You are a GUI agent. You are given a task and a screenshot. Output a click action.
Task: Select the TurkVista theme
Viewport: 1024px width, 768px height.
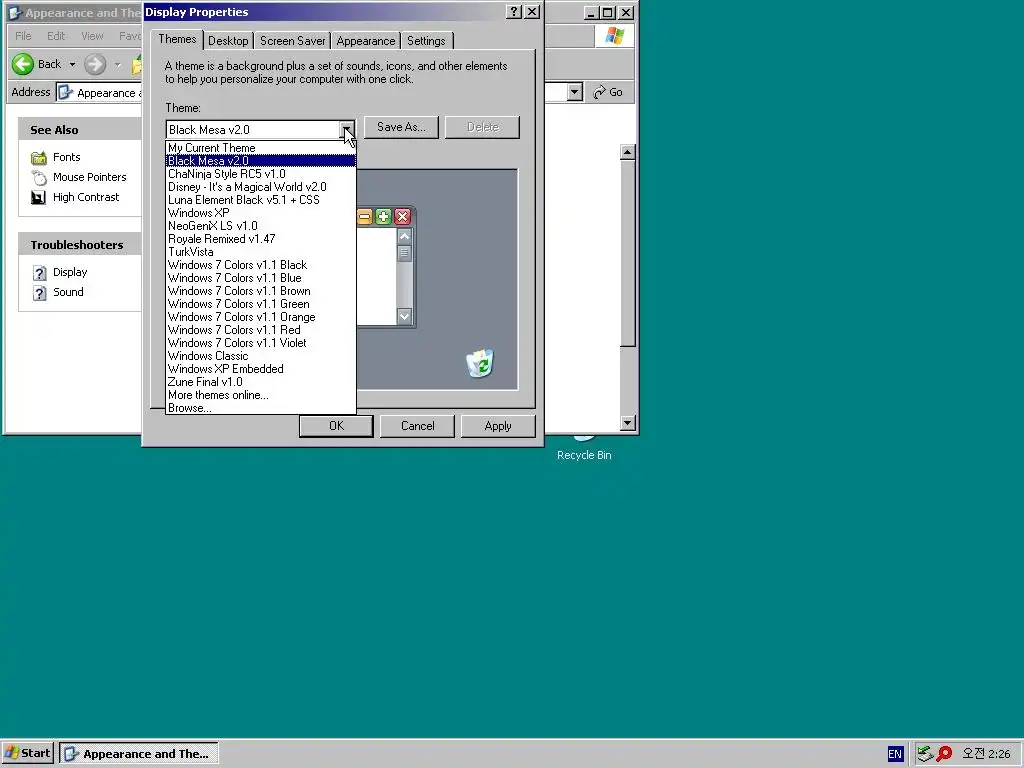tap(261, 252)
